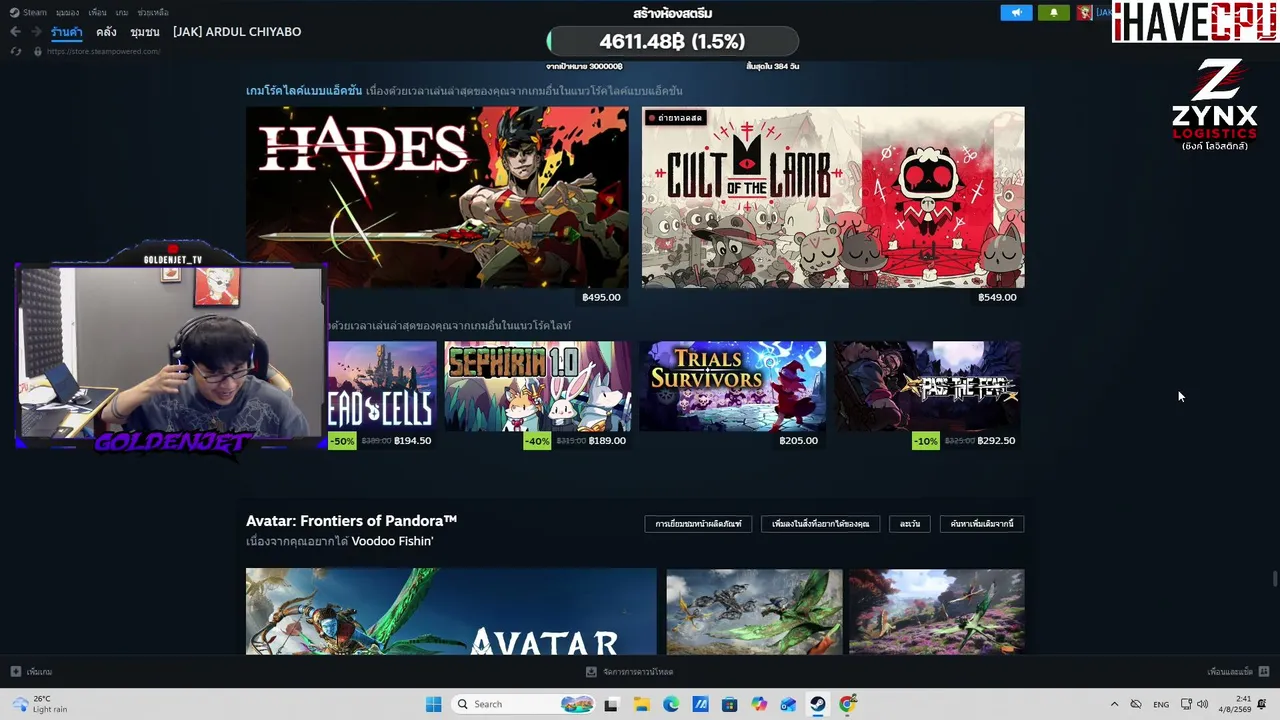
Task: Open the large Avatar main capsule image
Action: coord(451,611)
